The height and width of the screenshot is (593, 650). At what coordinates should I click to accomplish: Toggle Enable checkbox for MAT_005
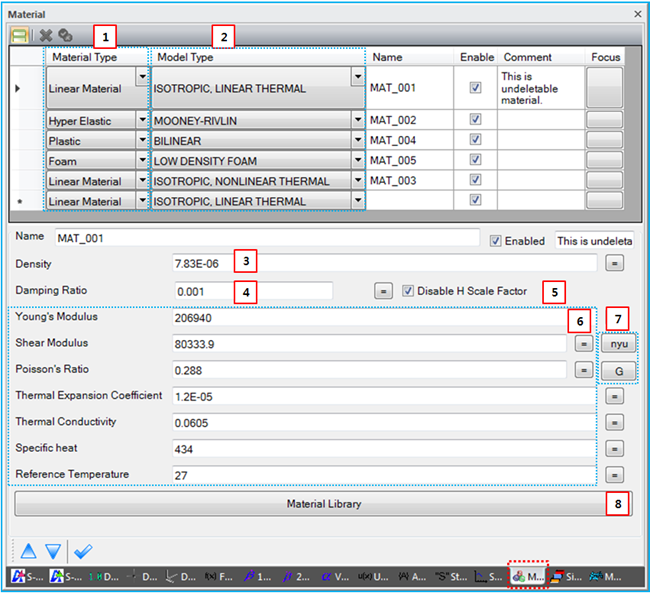[x=475, y=160]
